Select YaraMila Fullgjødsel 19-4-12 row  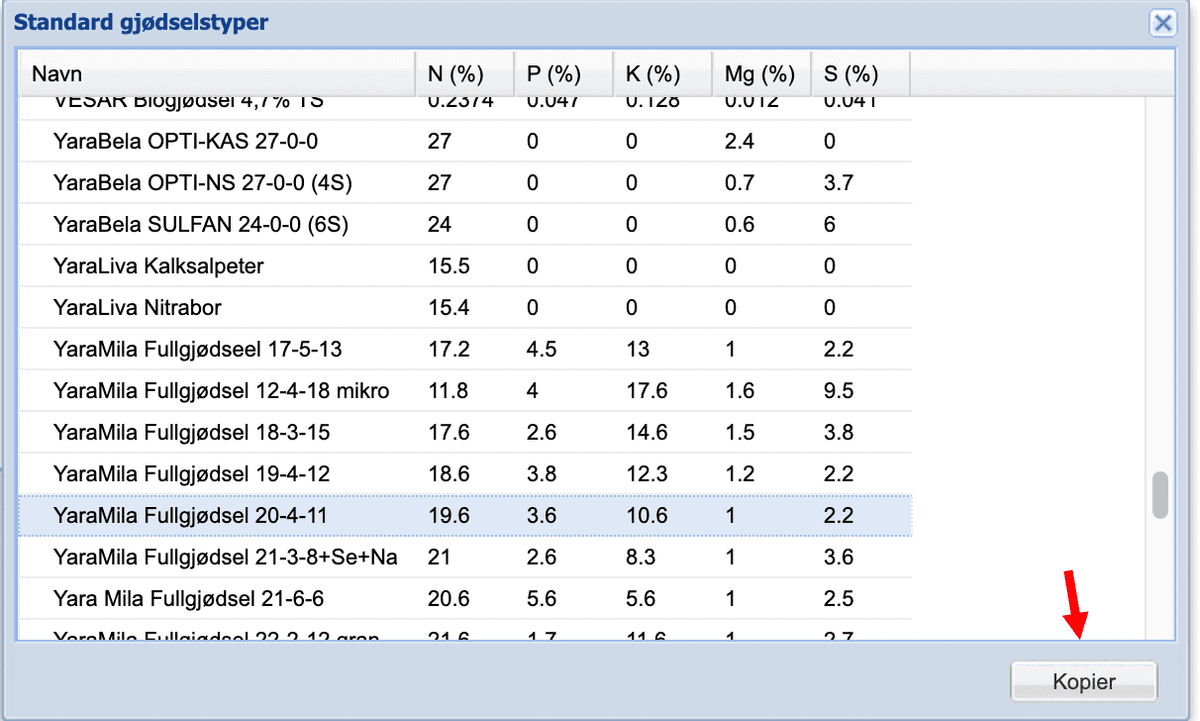[x=465, y=474]
